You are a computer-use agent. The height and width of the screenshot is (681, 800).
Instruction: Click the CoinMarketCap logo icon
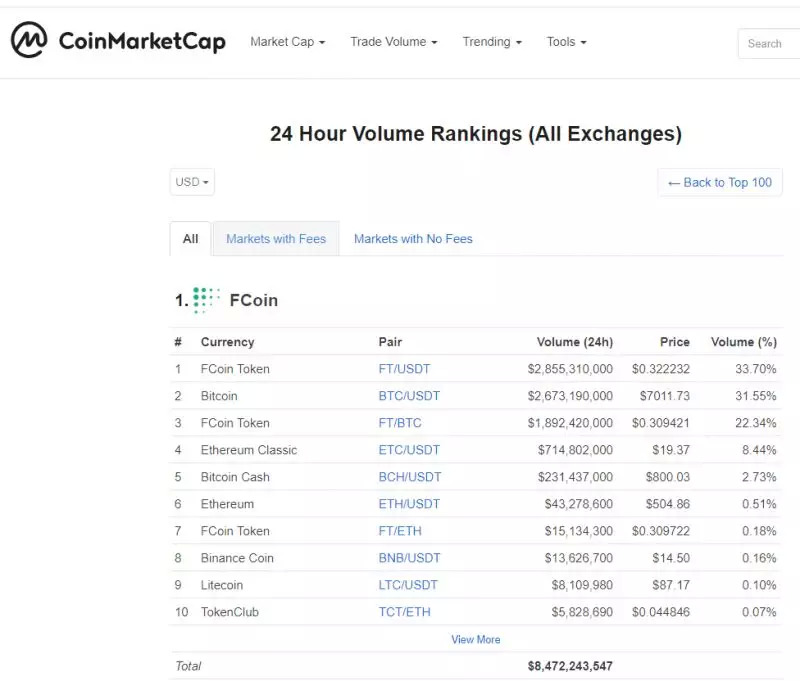click(x=29, y=41)
